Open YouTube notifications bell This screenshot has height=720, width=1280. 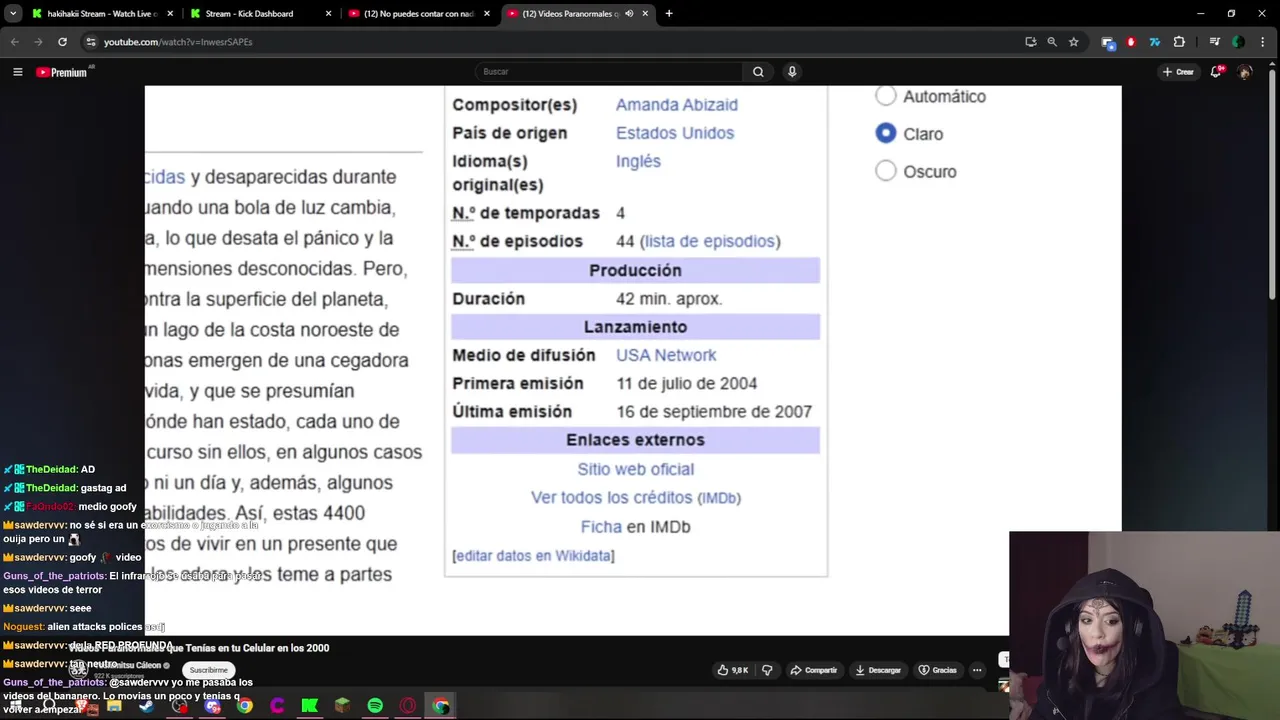(1217, 72)
